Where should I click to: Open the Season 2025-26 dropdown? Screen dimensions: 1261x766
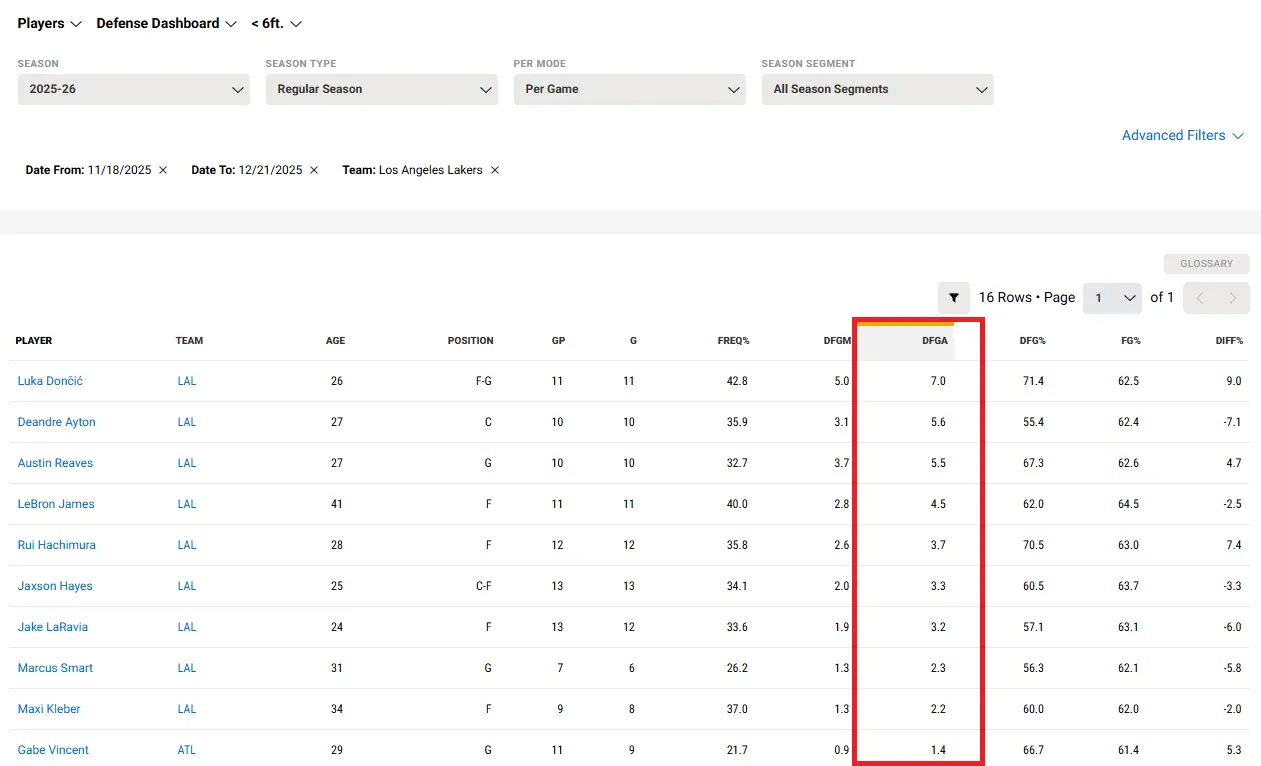(x=134, y=89)
